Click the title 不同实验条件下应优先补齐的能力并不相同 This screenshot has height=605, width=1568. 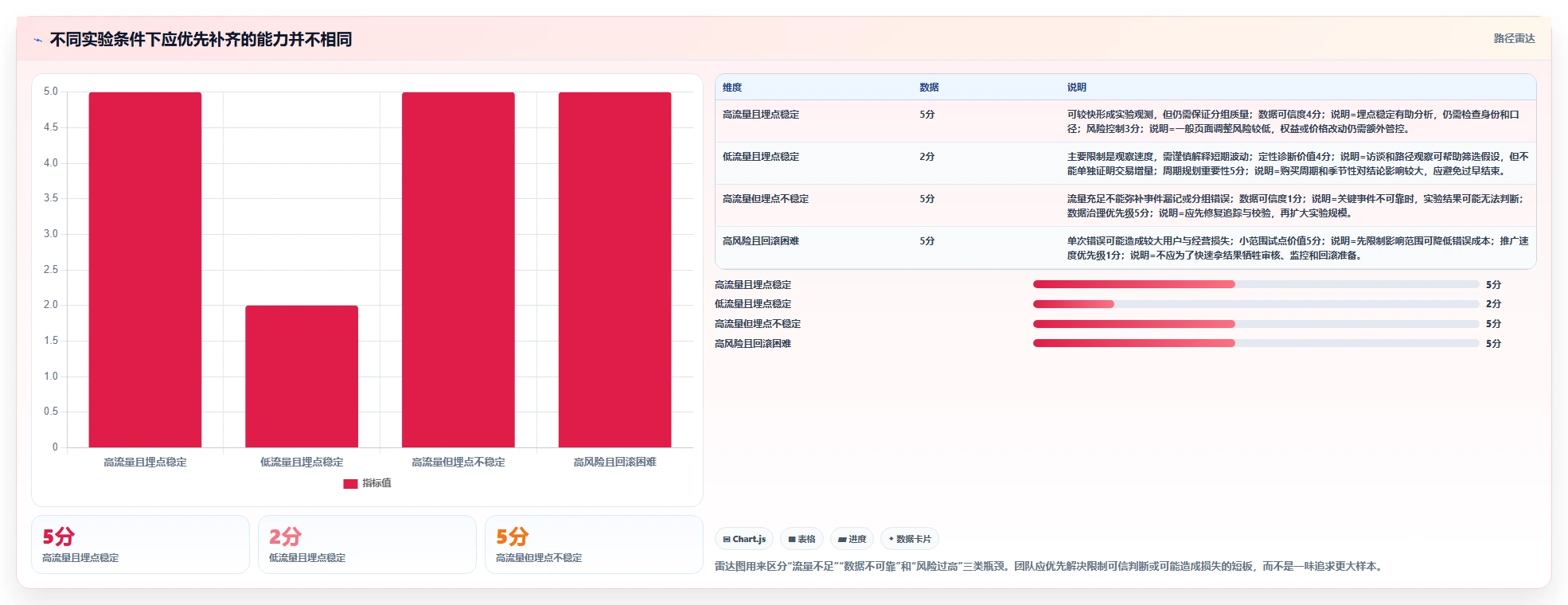point(201,39)
